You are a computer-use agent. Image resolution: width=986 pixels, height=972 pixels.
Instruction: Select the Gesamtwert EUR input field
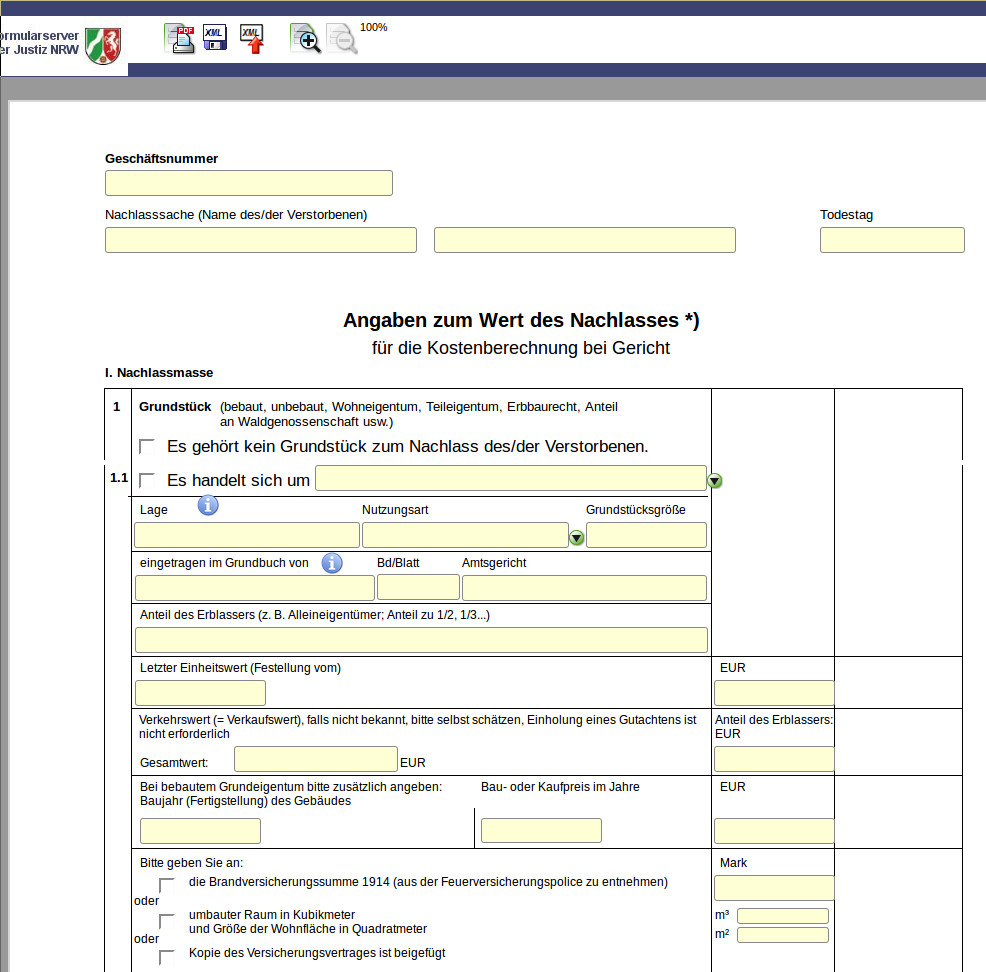(315, 759)
